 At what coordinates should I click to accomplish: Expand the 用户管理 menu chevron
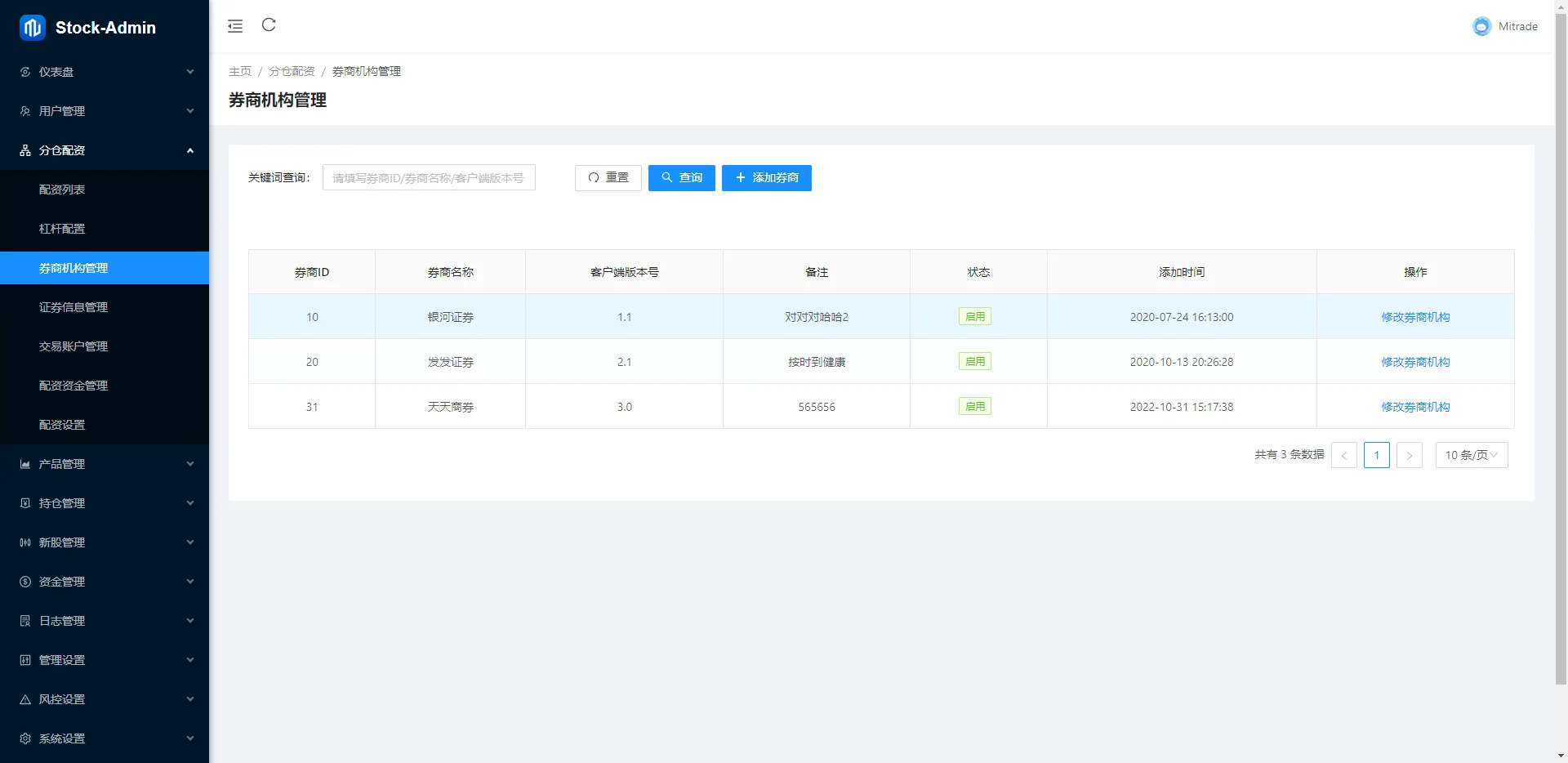190,111
